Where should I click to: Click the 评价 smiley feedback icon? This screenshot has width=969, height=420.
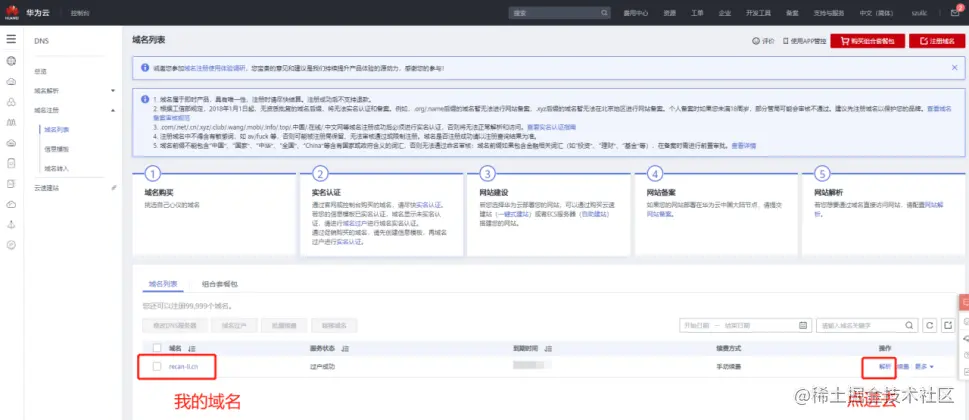pyautogui.click(x=755, y=41)
